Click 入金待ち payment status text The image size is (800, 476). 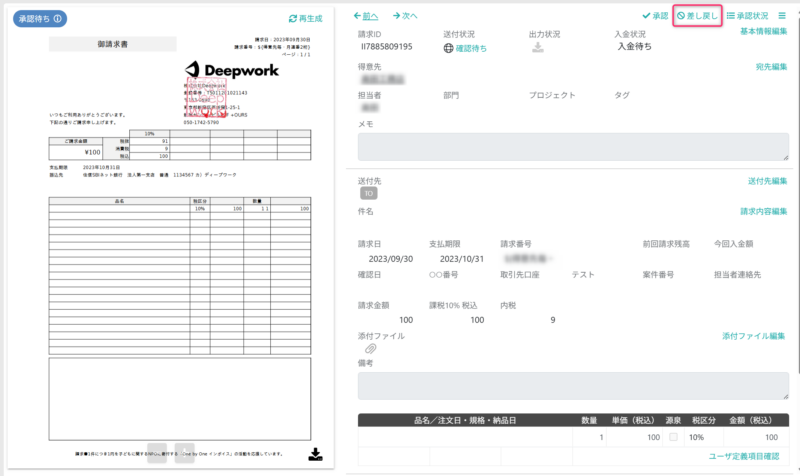coord(634,46)
